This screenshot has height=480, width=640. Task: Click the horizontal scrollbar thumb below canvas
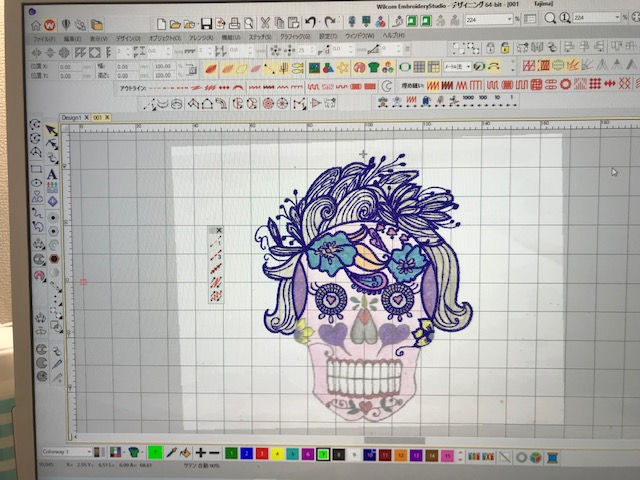(x=394, y=440)
